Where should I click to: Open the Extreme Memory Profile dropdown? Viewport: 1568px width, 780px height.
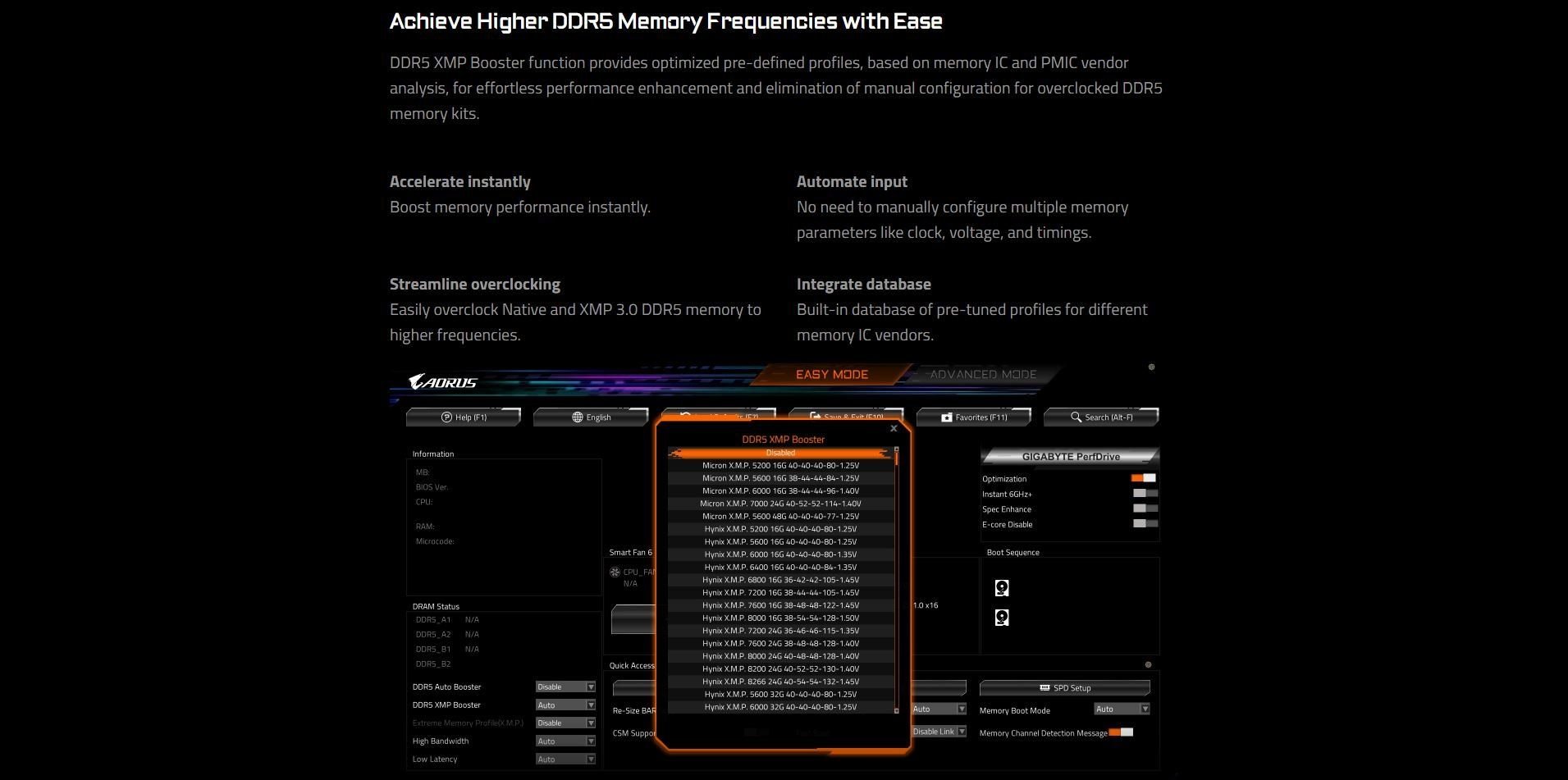click(x=565, y=723)
